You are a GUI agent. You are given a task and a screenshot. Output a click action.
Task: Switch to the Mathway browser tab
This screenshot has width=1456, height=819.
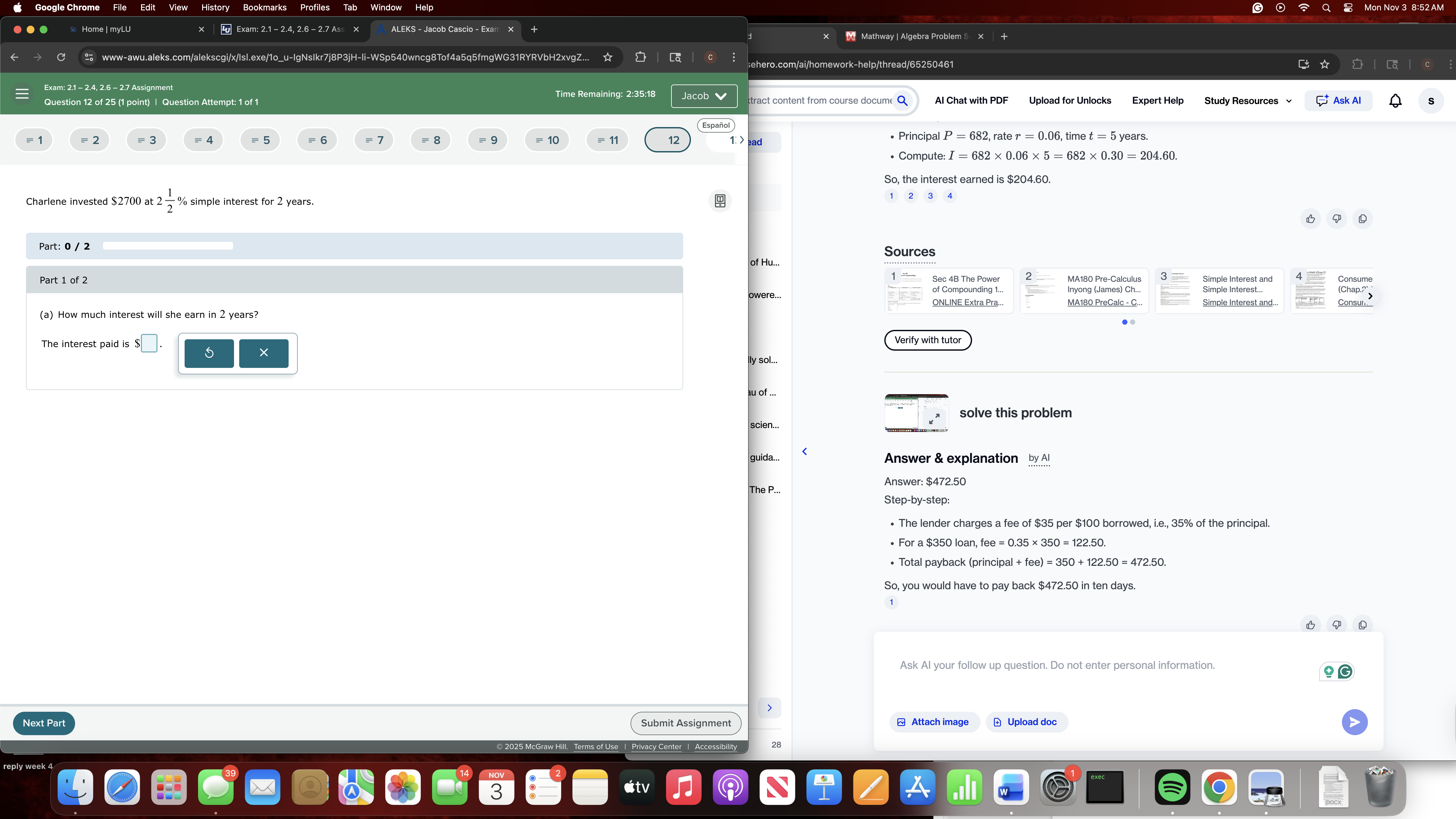[x=910, y=36]
